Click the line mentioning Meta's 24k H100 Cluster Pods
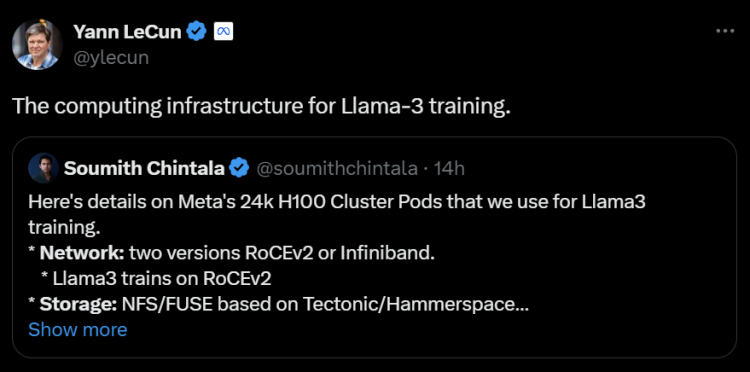 coord(337,202)
